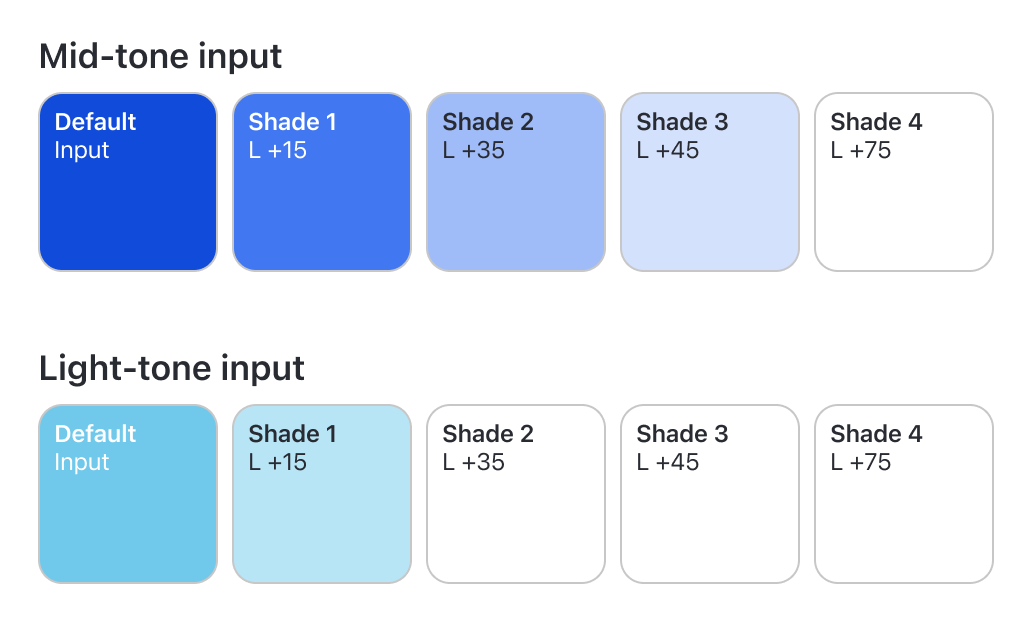The width and height of the screenshot is (1032, 632).
Task: Click "L +45" text in Mid-tone row
Action: click(667, 151)
